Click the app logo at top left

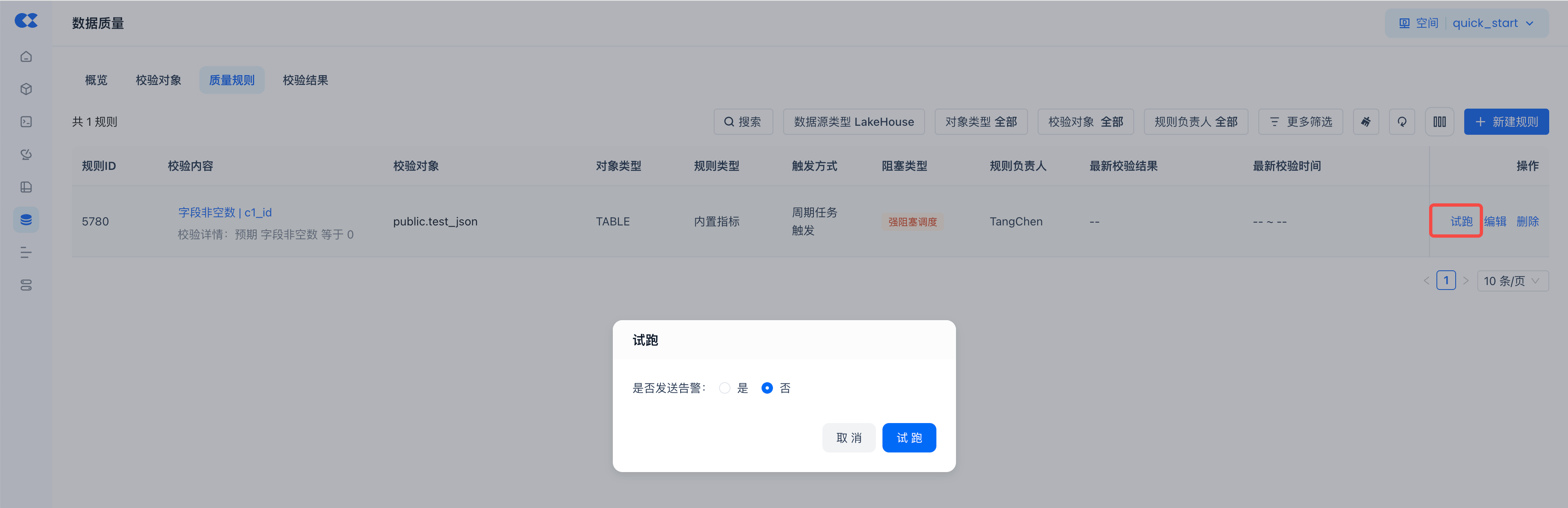[26, 21]
